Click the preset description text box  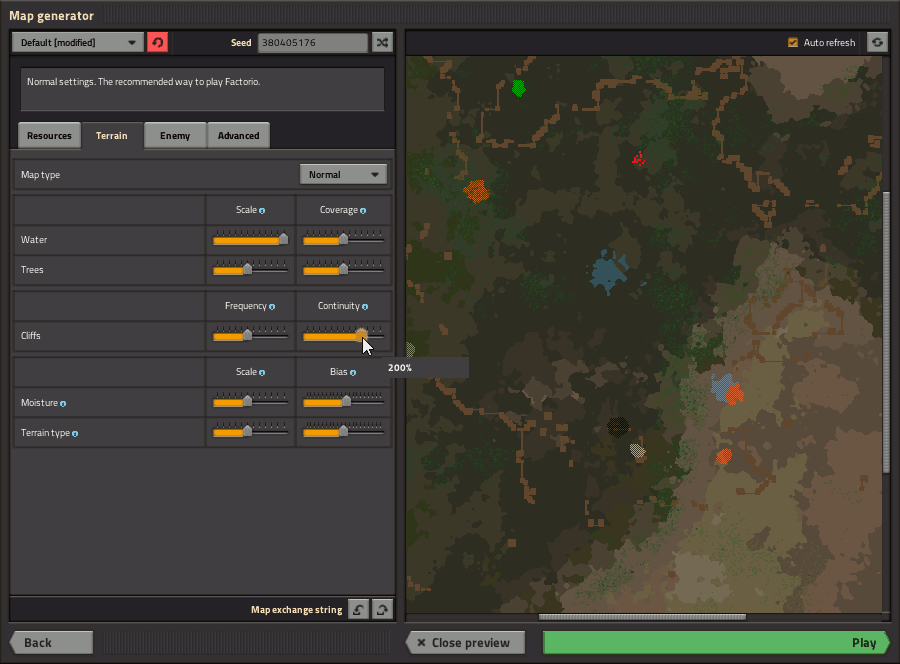point(202,89)
